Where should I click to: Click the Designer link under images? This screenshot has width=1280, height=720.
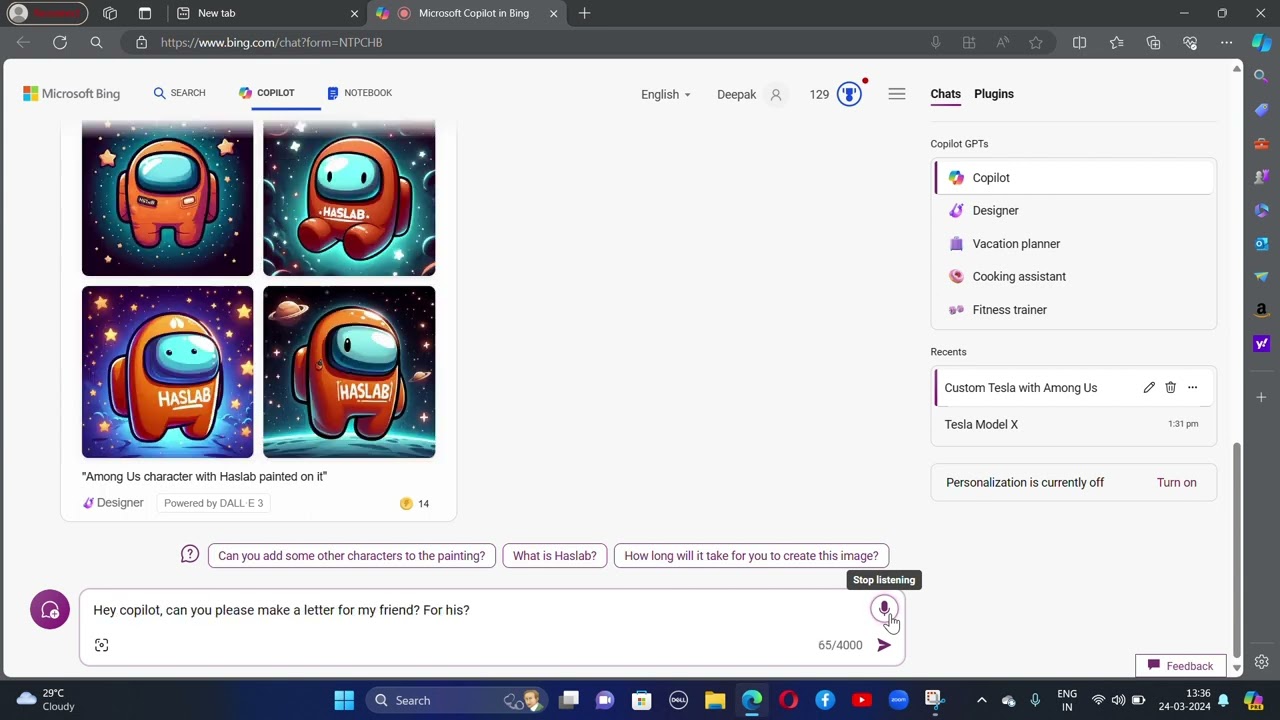point(113,503)
